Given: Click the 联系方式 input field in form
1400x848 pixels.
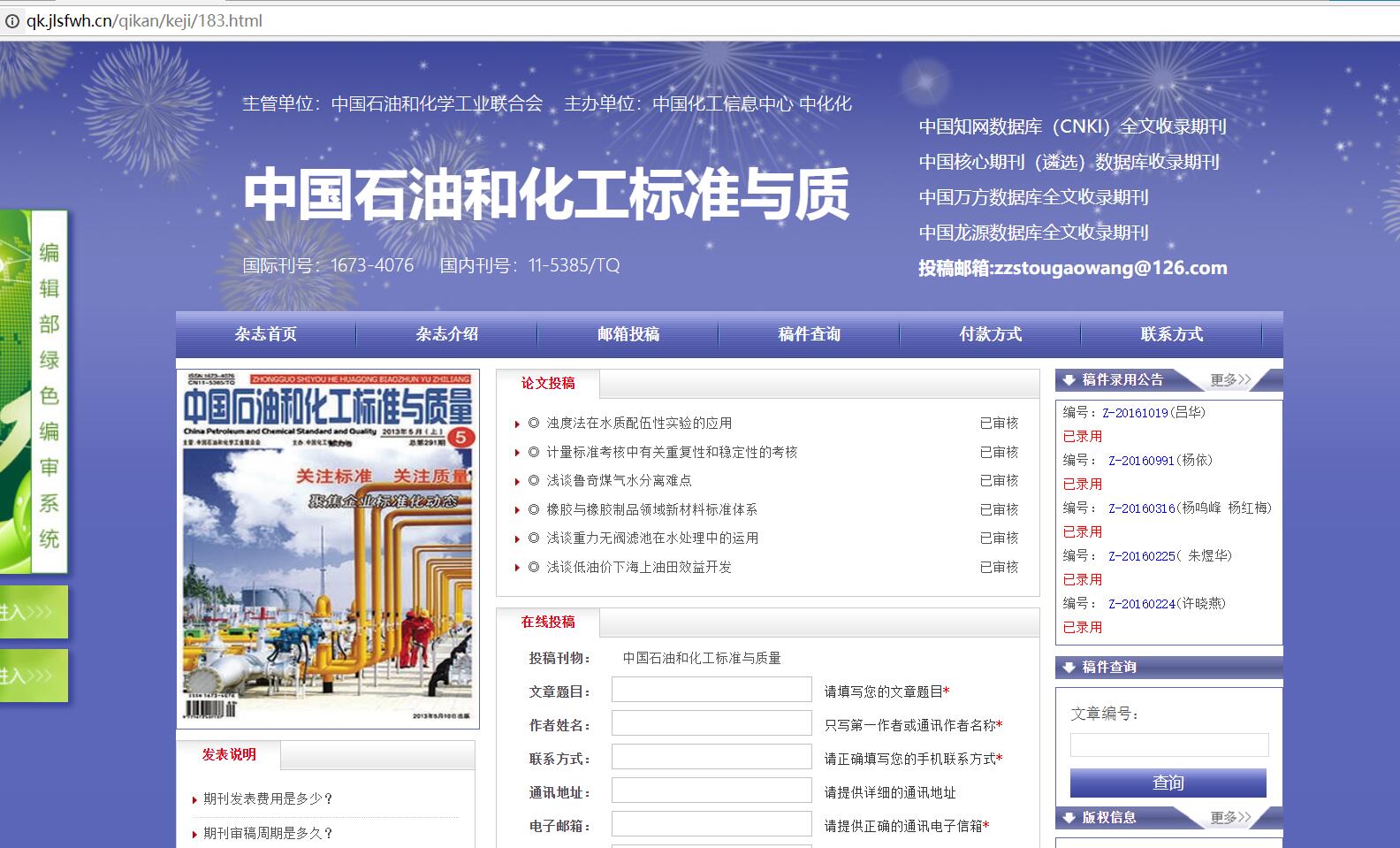Looking at the screenshot, I should pyautogui.click(x=711, y=757).
